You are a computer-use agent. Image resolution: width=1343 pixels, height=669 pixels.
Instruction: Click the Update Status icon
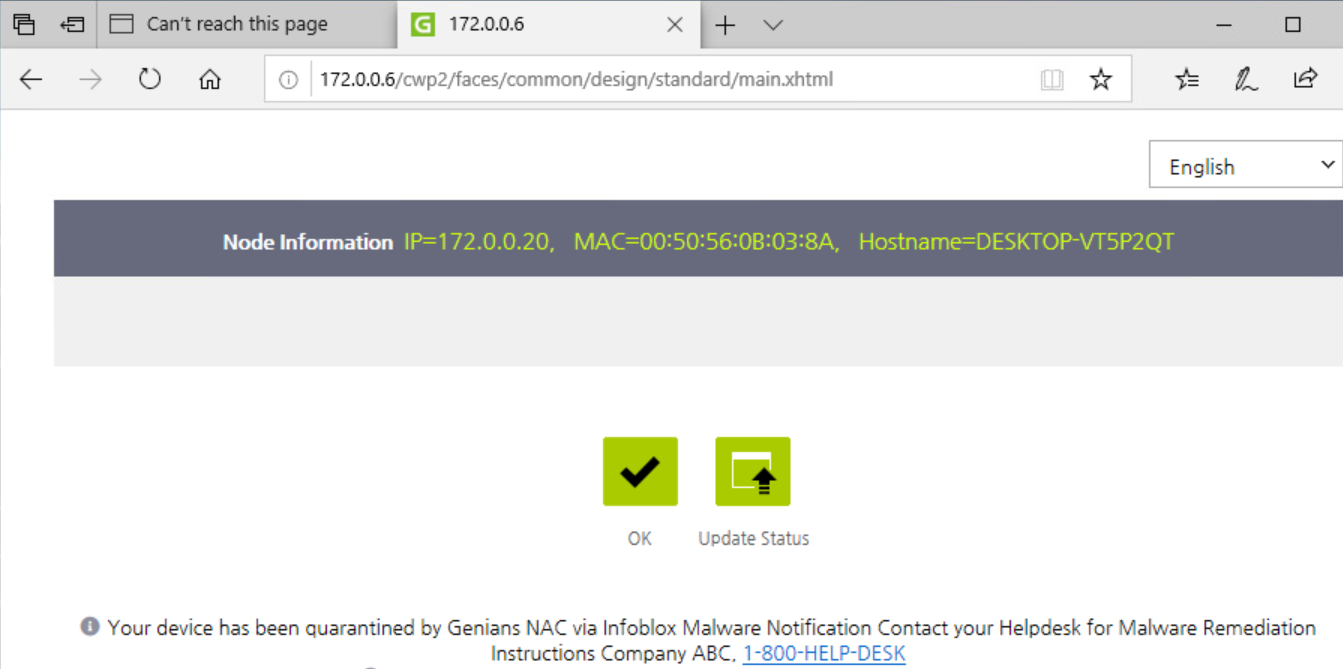(753, 471)
